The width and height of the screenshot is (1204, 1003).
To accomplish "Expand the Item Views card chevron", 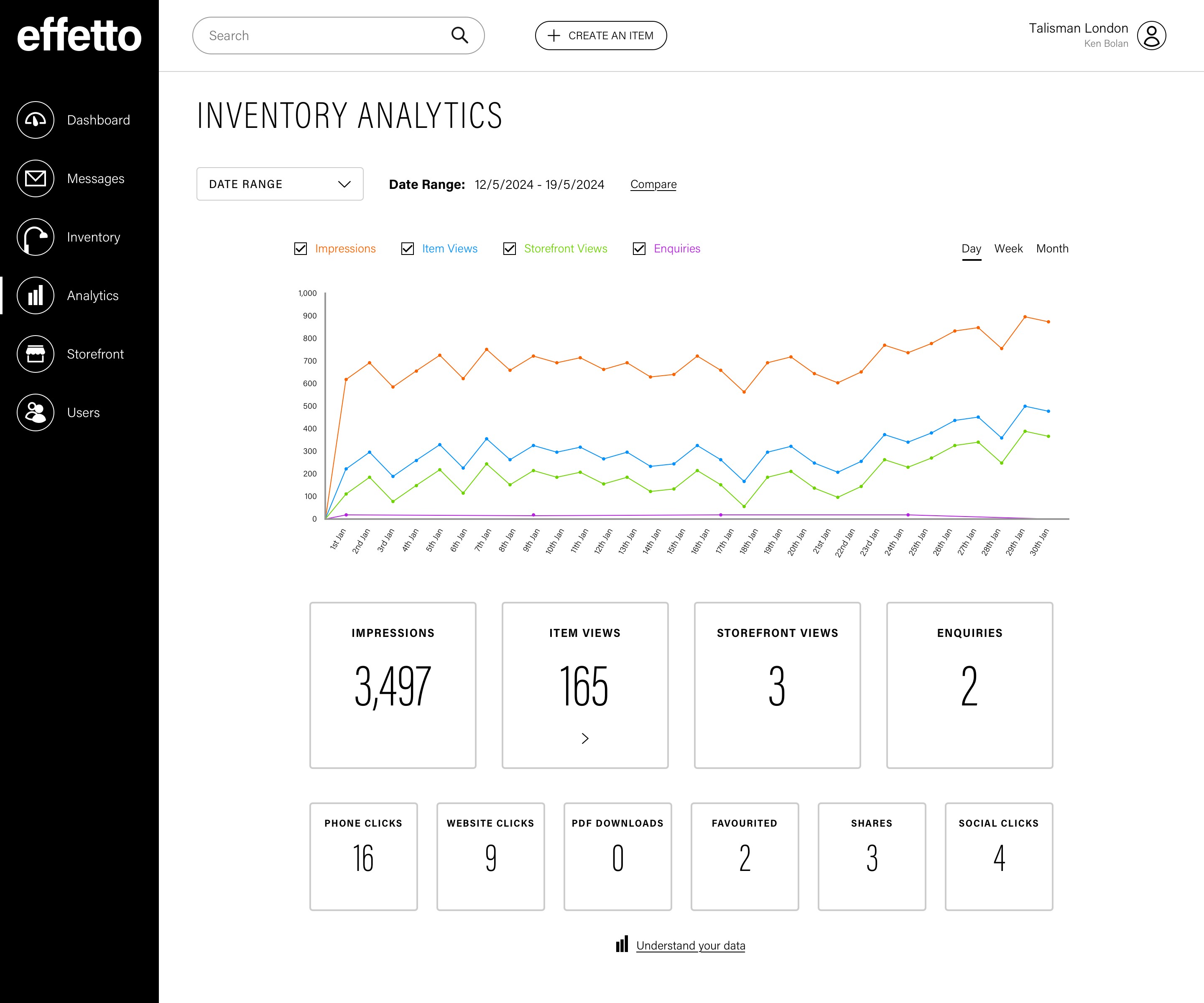I will tap(585, 739).
